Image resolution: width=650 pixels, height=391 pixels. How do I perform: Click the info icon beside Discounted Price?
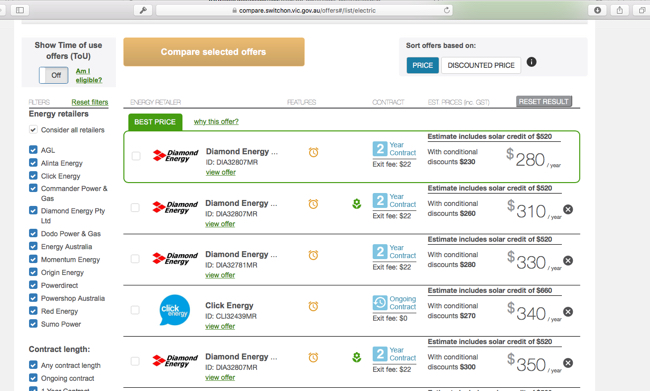point(531,62)
